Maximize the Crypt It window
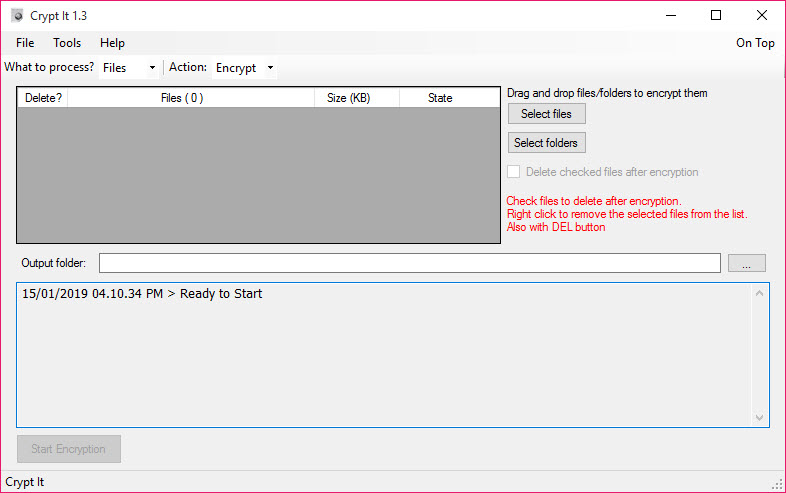Viewport: 786px width, 493px height. [716, 16]
